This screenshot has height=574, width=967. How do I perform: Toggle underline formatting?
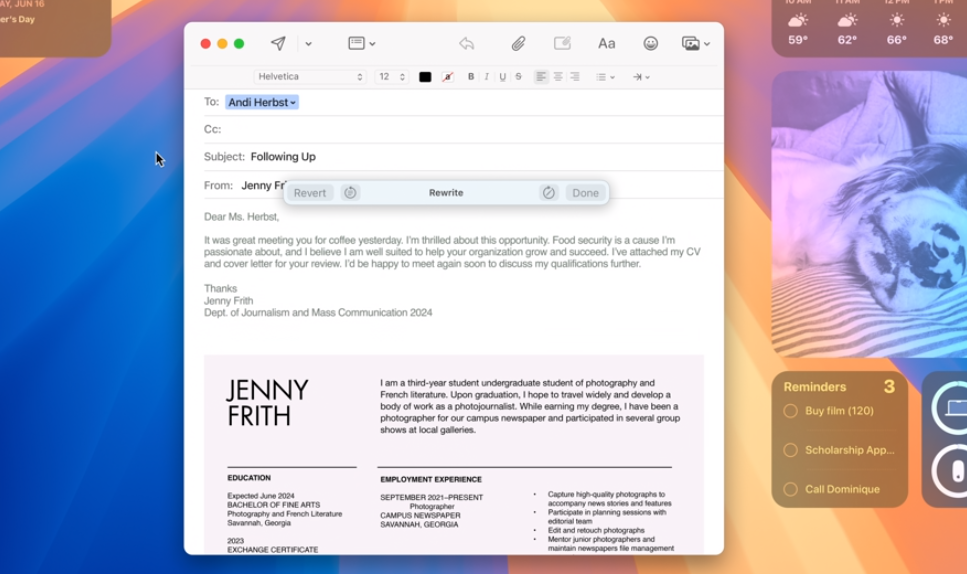click(x=503, y=76)
